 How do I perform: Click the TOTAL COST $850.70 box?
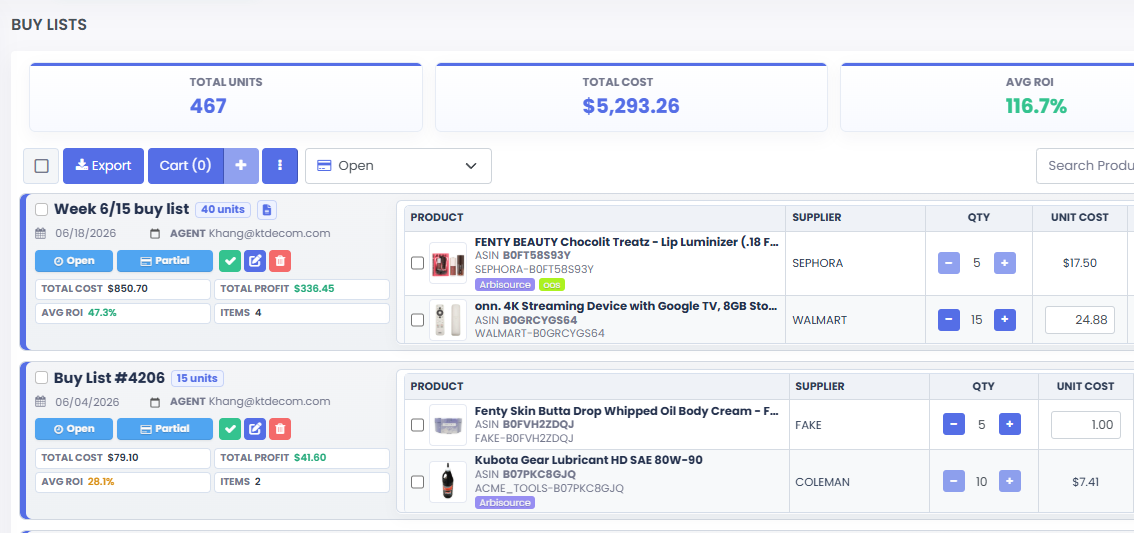click(123, 289)
